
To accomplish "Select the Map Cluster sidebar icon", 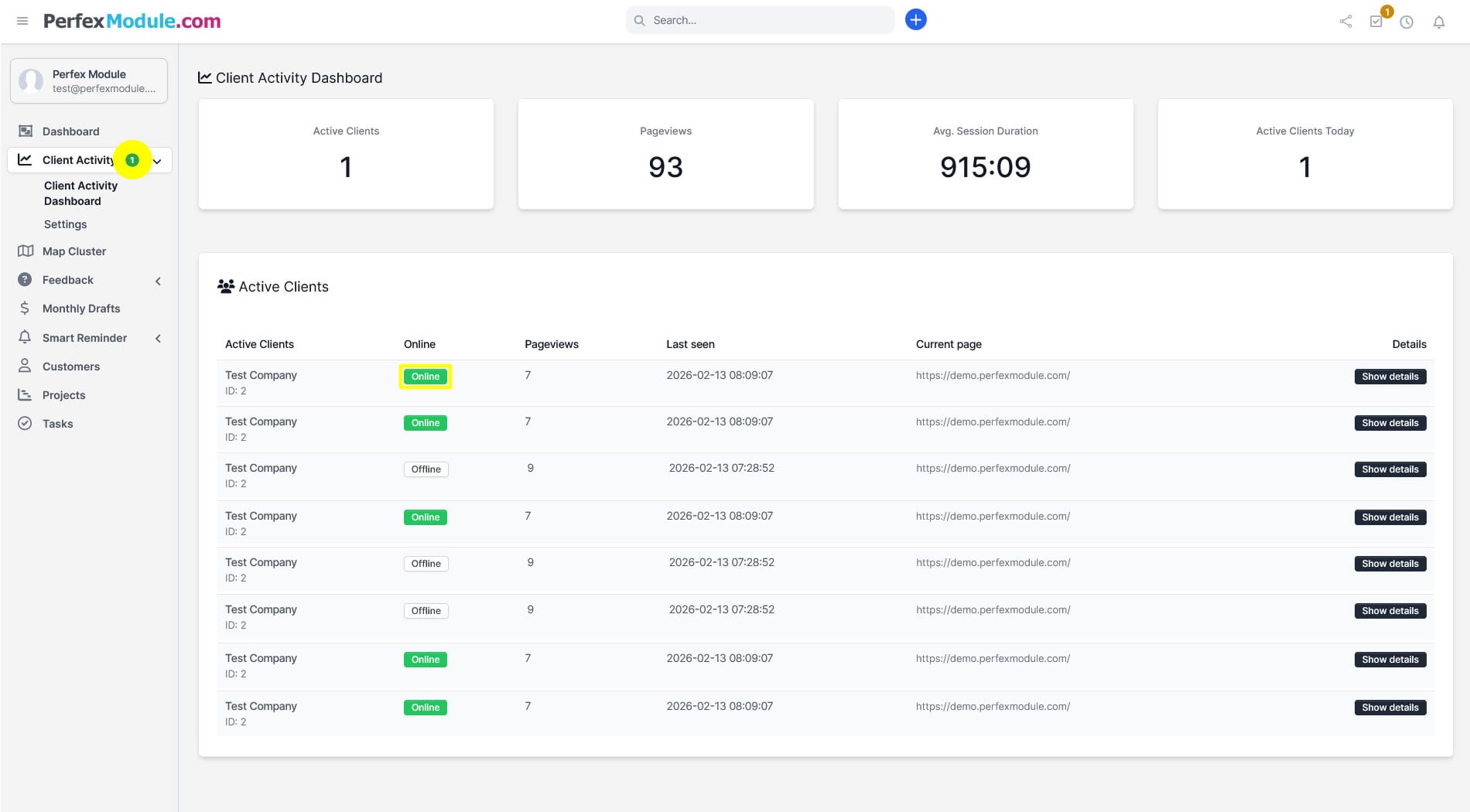I will [26, 251].
